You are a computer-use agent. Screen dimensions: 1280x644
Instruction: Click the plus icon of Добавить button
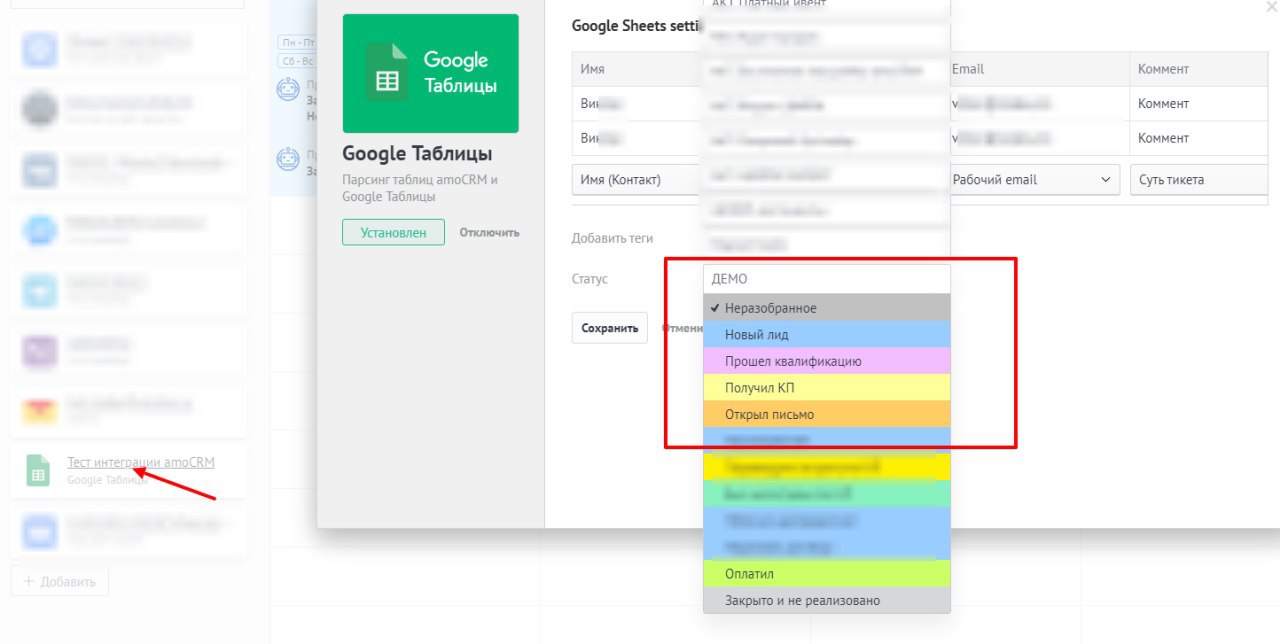pyautogui.click(x=28, y=581)
